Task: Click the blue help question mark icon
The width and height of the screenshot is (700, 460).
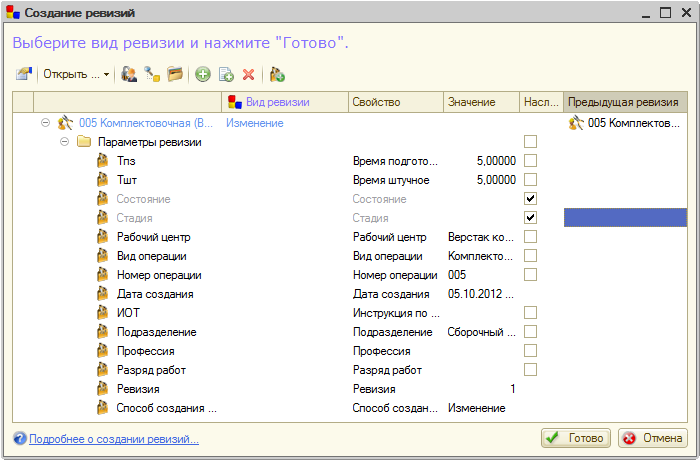Action: tap(20, 438)
